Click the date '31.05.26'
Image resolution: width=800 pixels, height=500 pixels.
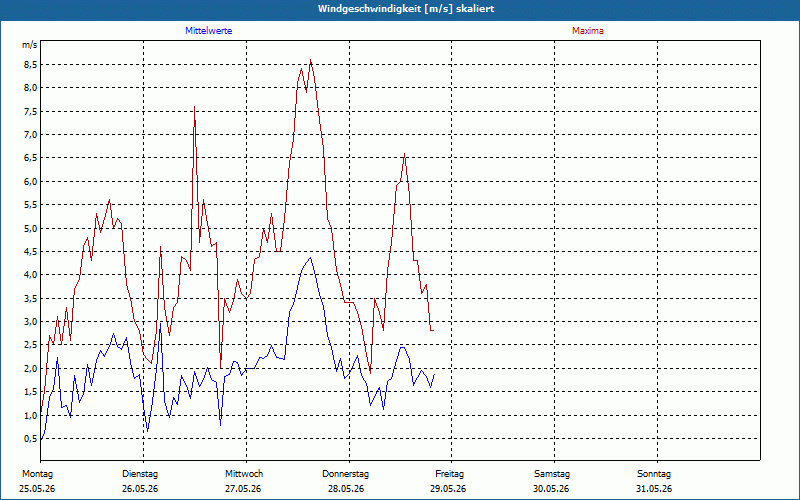point(654,489)
